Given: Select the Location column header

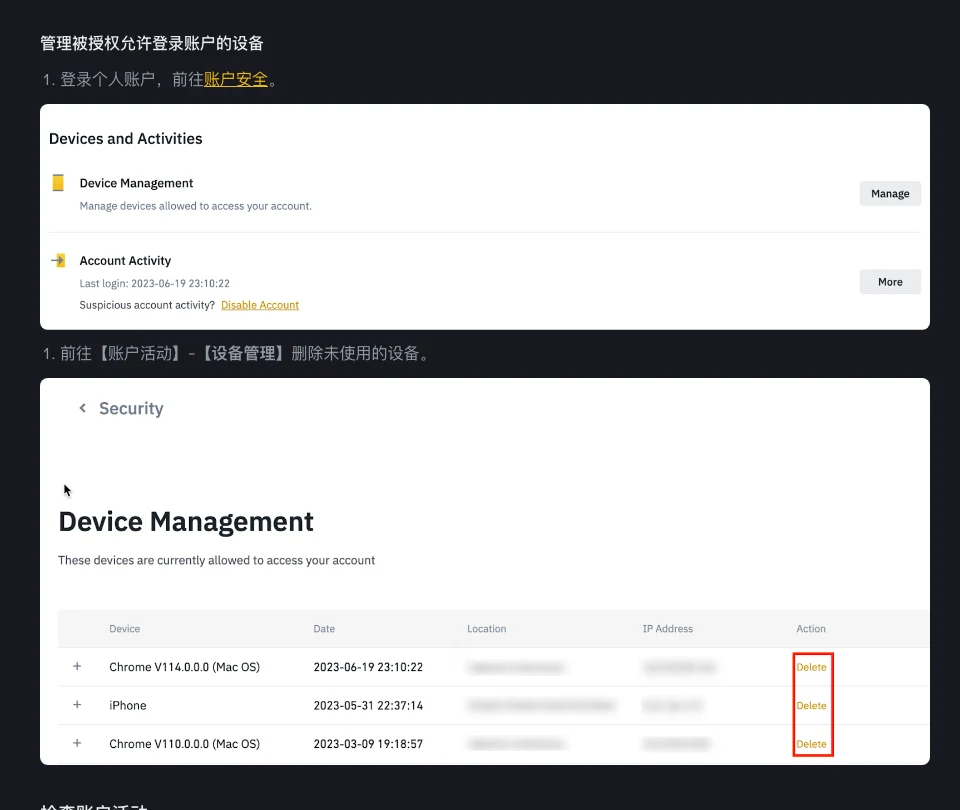Looking at the screenshot, I should click(x=486, y=629).
